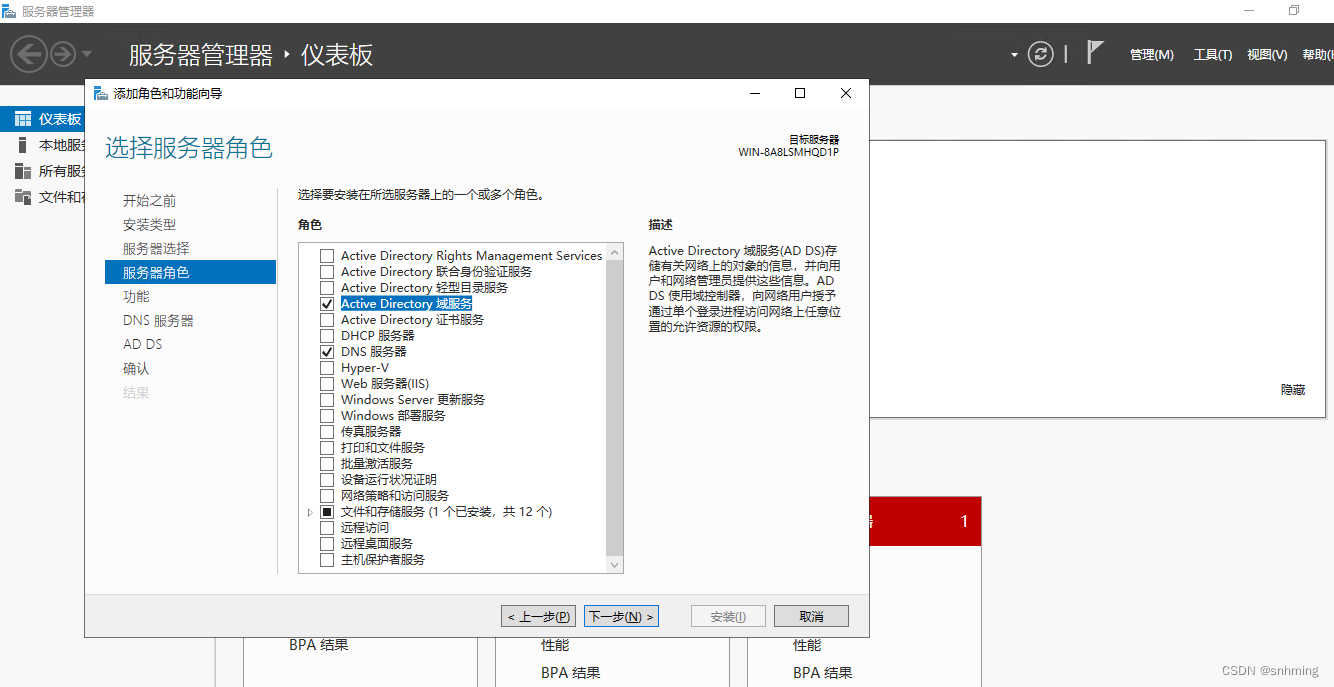Check the 主机保护者服务 role
The width and height of the screenshot is (1334, 687).
tap(327, 560)
